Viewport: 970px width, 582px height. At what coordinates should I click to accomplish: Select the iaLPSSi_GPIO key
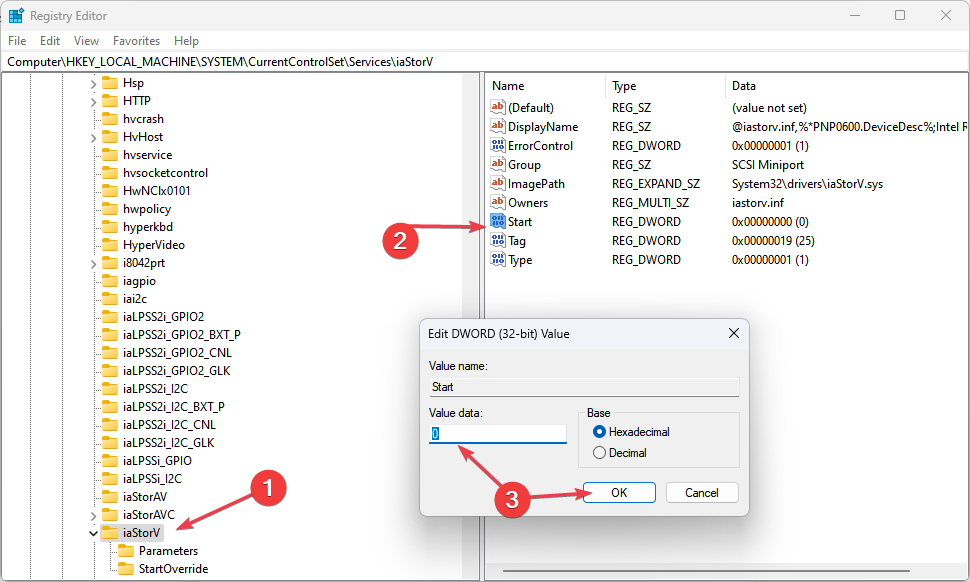(x=157, y=461)
